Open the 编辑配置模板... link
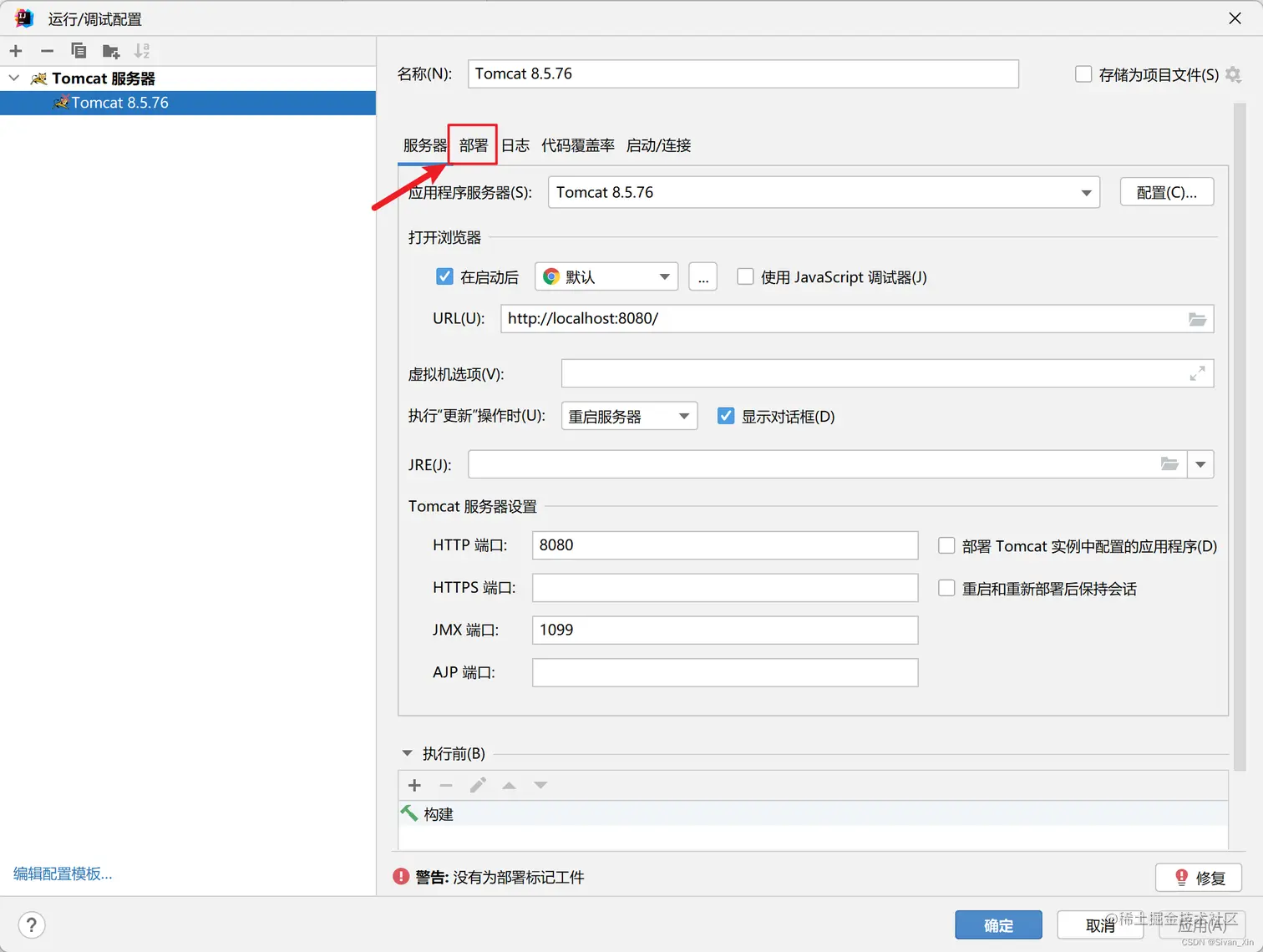The width and height of the screenshot is (1263, 952). point(63,874)
